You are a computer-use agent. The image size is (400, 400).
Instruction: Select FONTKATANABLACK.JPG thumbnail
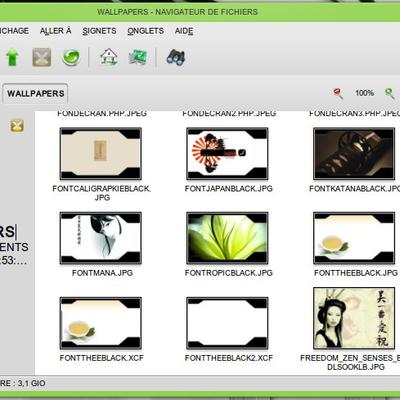click(354, 154)
